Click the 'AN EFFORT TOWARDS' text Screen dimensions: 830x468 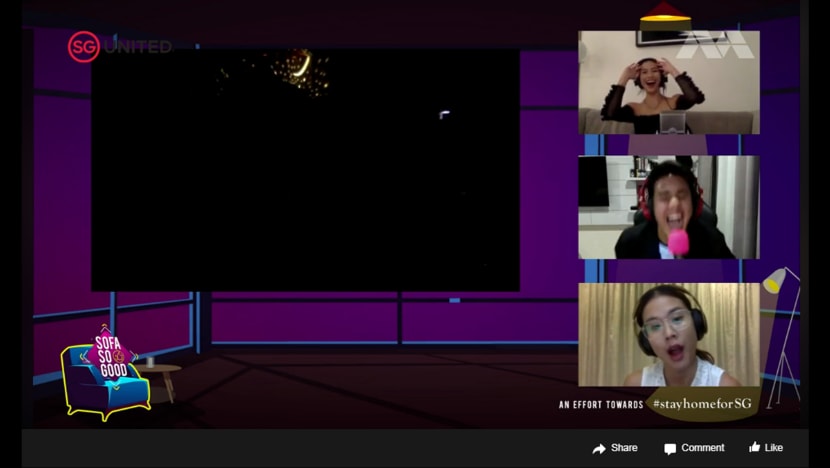click(601, 404)
